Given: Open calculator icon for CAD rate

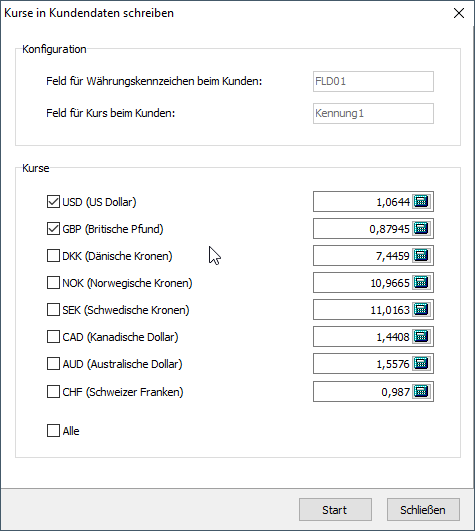Looking at the screenshot, I should [422, 337].
